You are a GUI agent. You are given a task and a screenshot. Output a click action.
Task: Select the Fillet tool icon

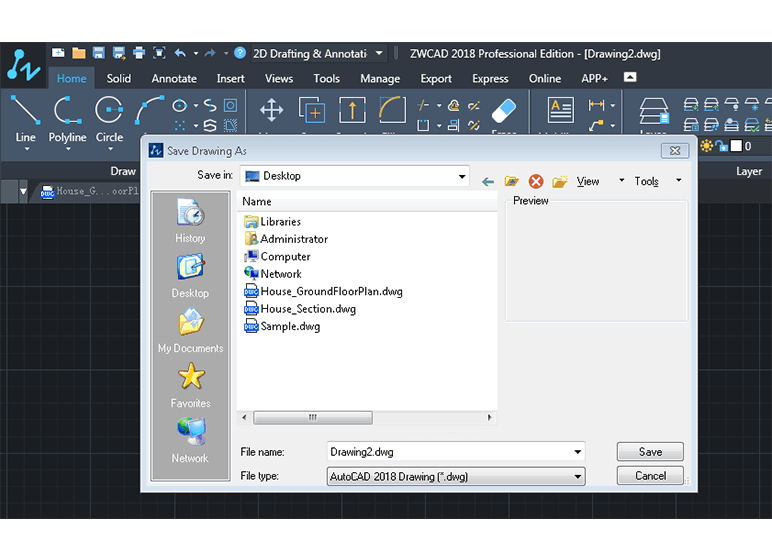point(392,109)
